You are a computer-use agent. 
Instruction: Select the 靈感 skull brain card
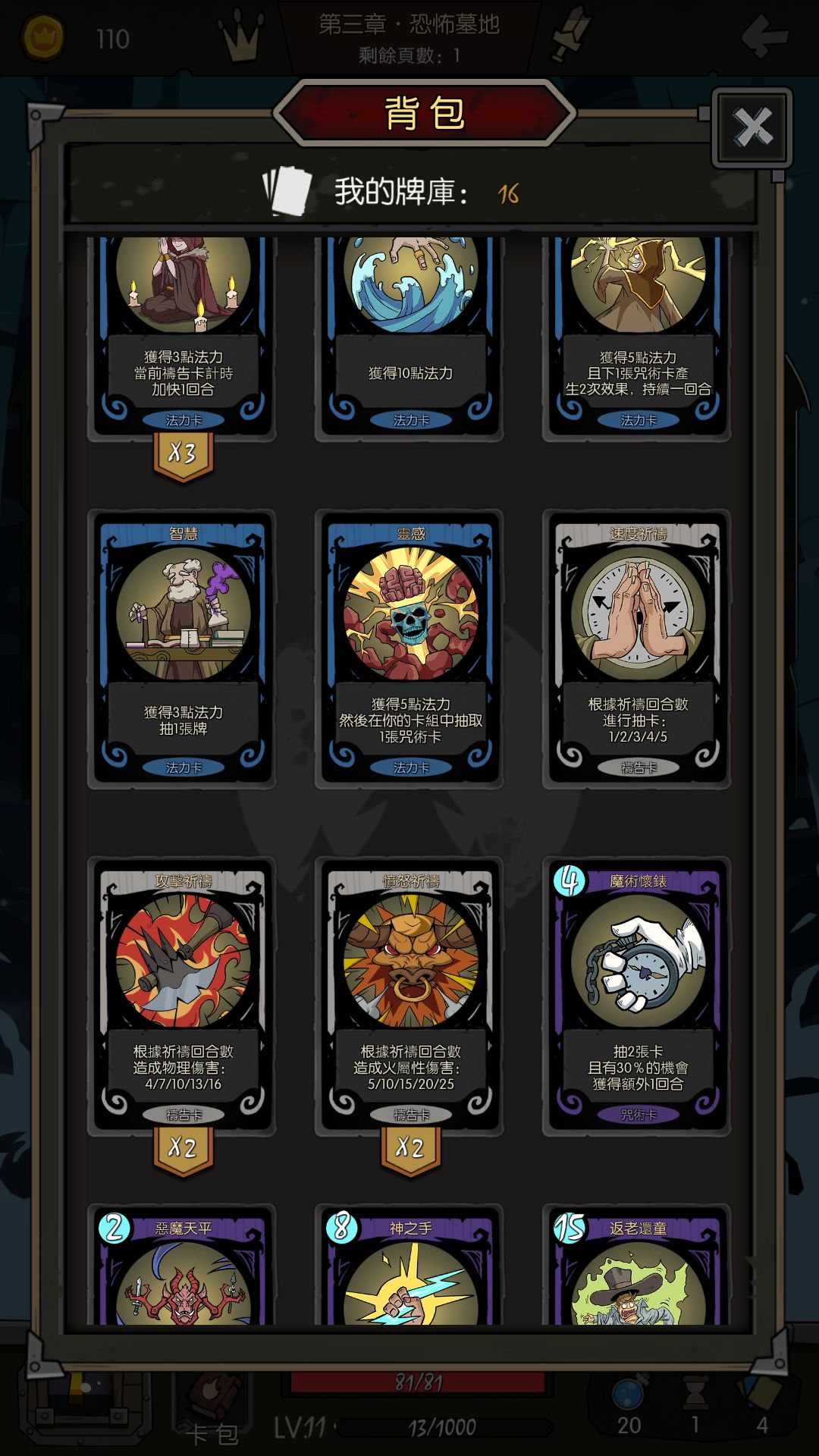(x=409, y=649)
